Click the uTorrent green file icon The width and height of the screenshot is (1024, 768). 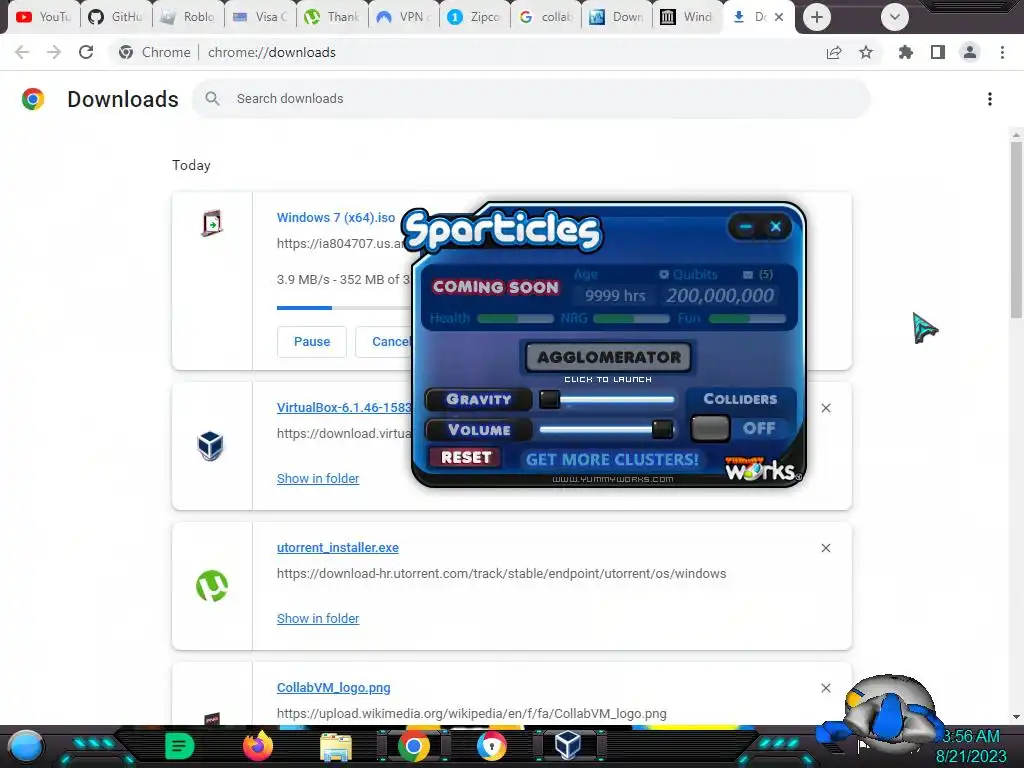click(212, 586)
